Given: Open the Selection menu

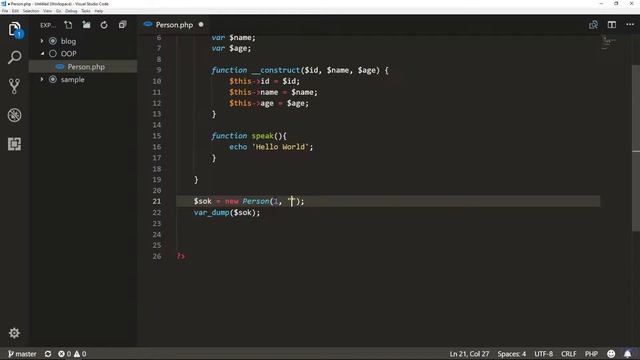Looking at the screenshot, I should tap(31, 11).
